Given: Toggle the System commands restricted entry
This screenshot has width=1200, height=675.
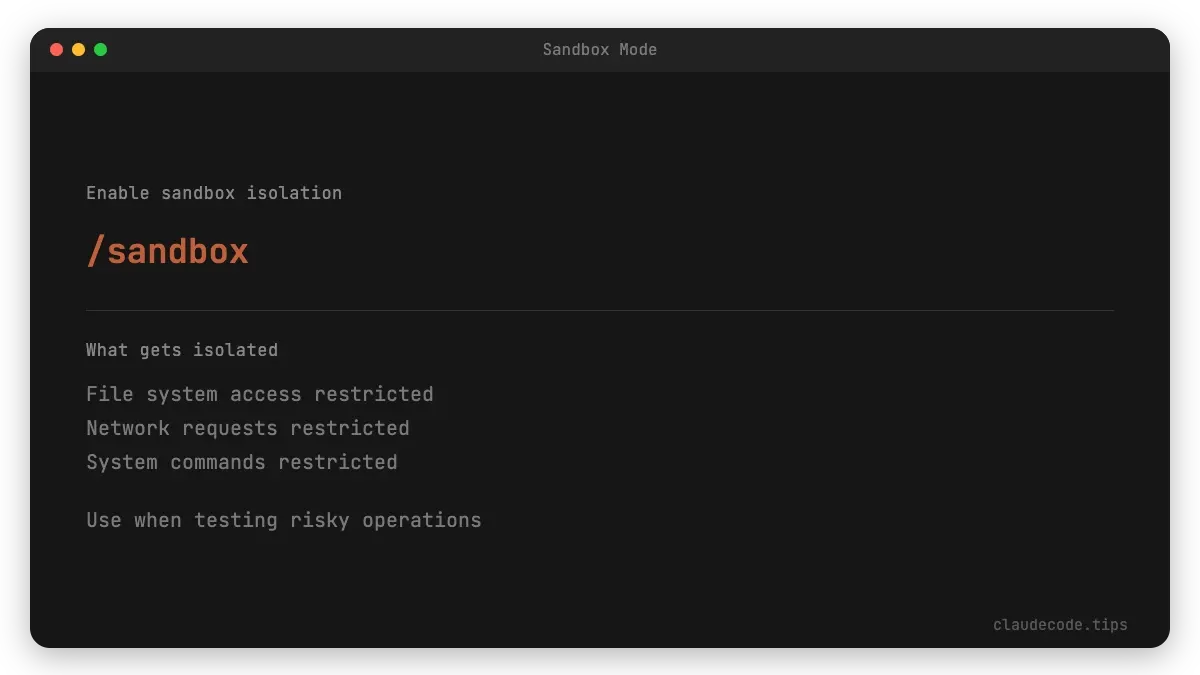Looking at the screenshot, I should point(241,462).
